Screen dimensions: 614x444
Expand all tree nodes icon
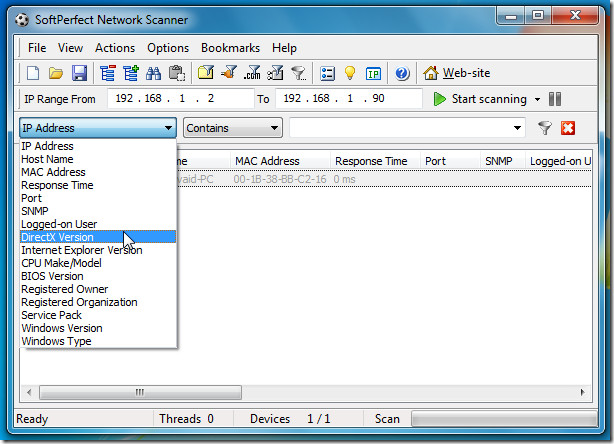pyautogui.click(x=131, y=73)
